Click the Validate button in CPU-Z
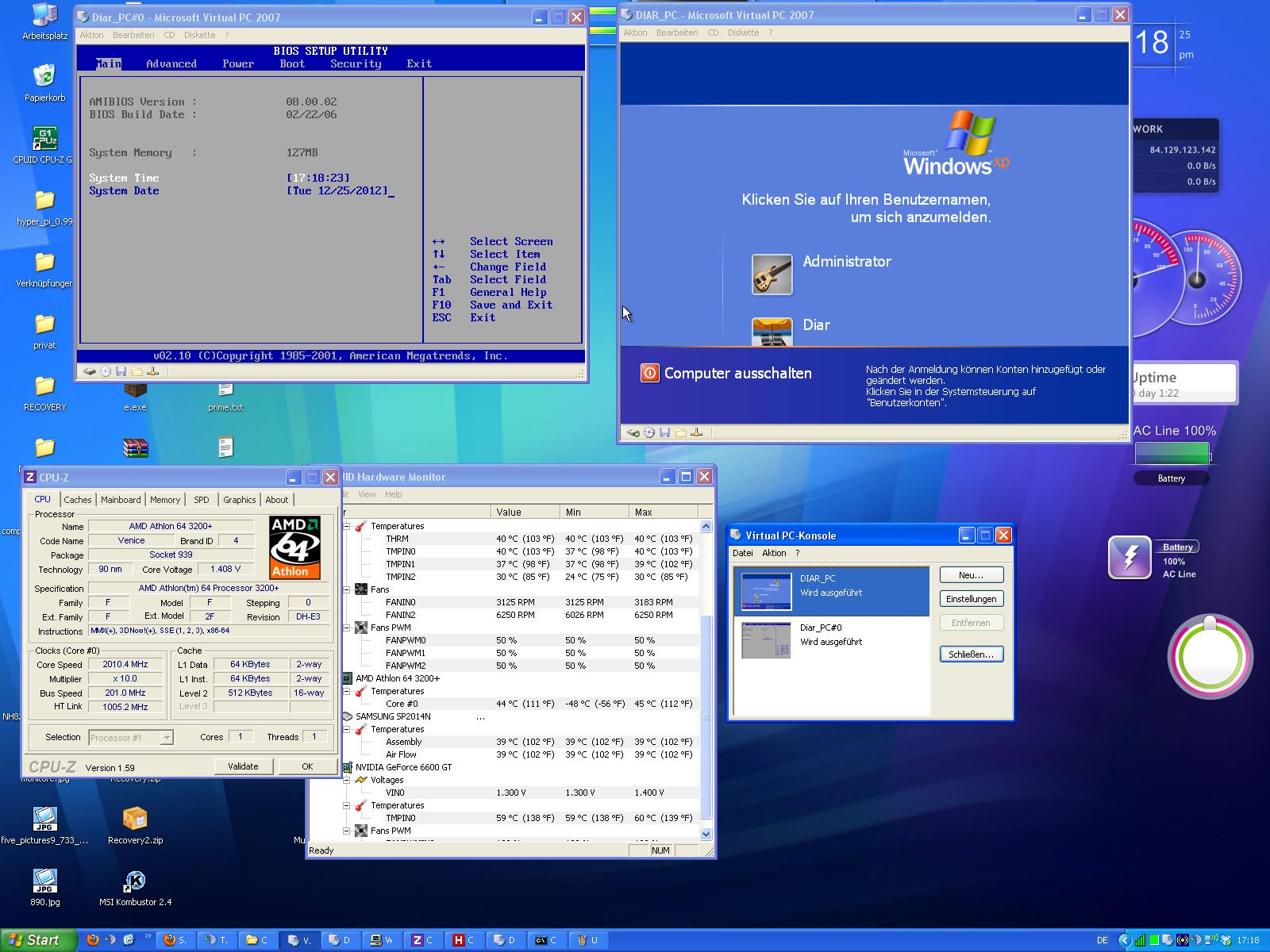This screenshot has height=952, width=1270. [243, 766]
